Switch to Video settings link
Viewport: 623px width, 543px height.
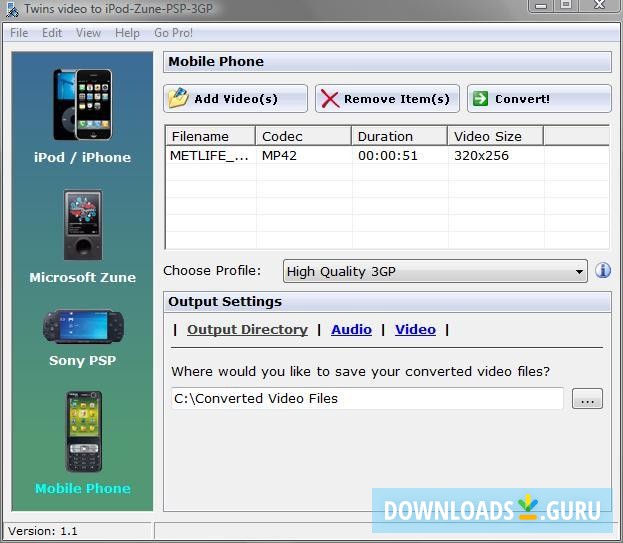pos(415,329)
